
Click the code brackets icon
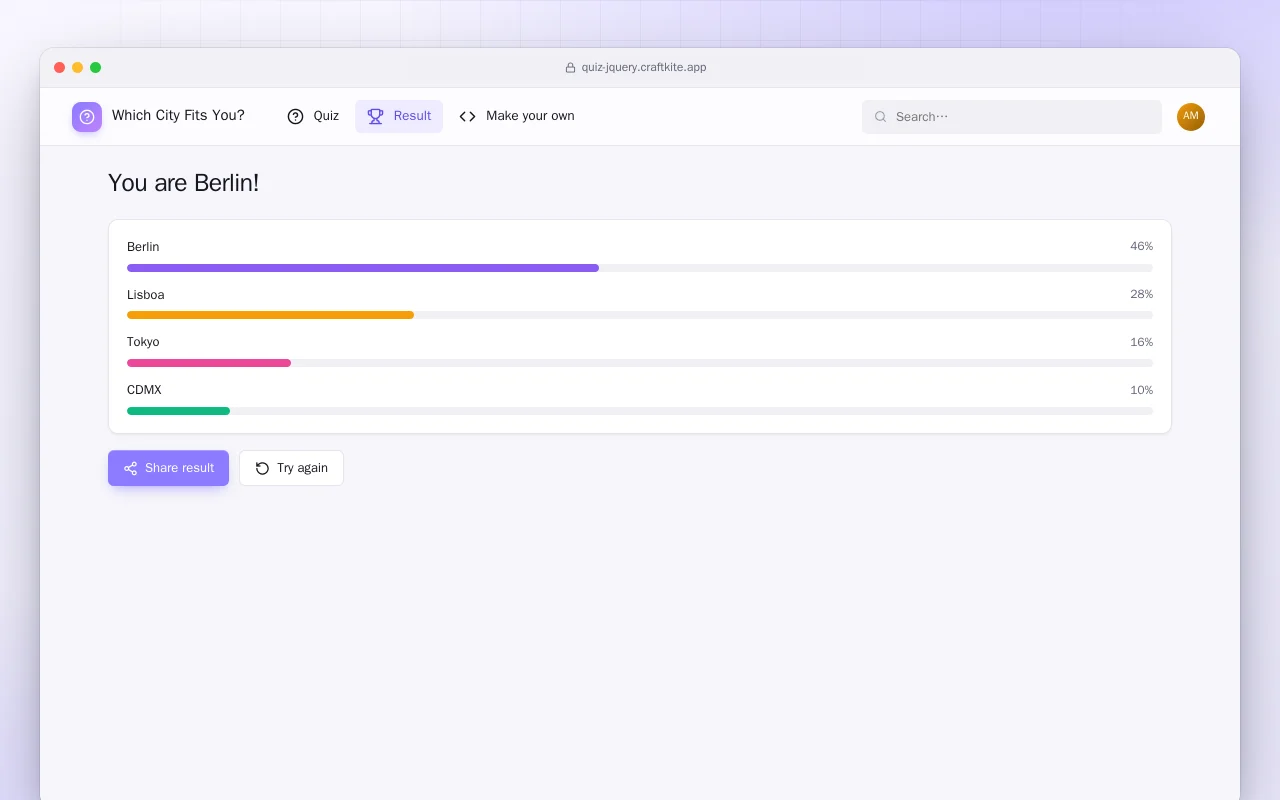(x=467, y=116)
